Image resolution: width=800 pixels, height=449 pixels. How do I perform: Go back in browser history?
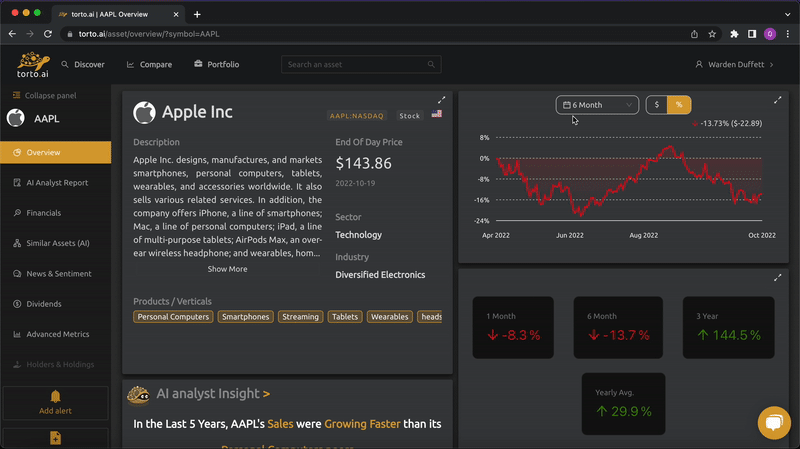[x=12, y=34]
